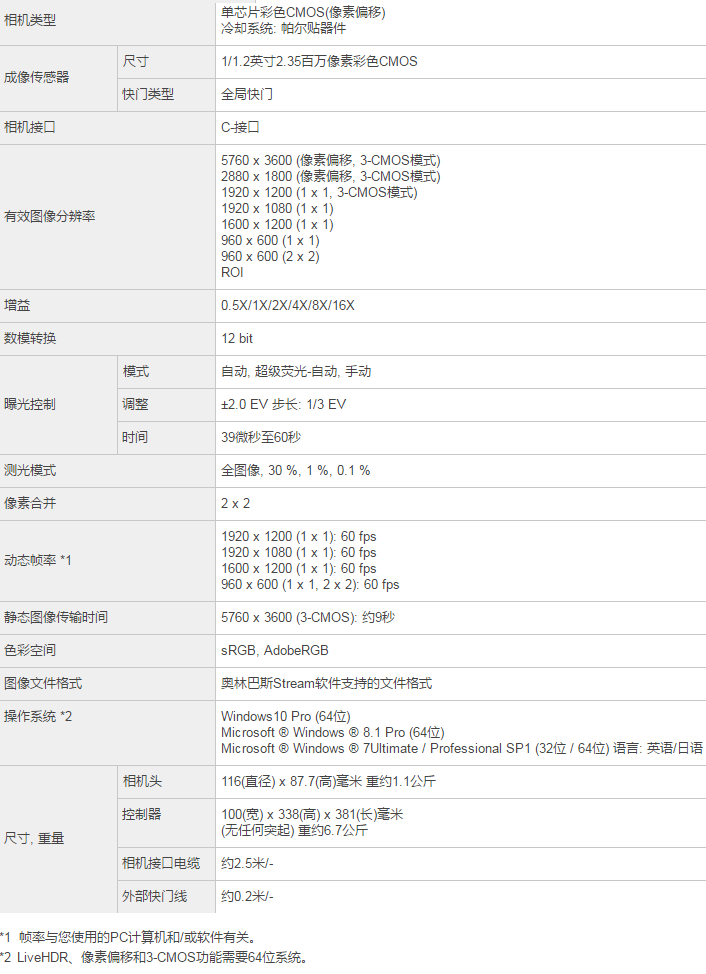Click the 曝光控制 row header
Screen dimensions: 706x974
click(x=30, y=405)
